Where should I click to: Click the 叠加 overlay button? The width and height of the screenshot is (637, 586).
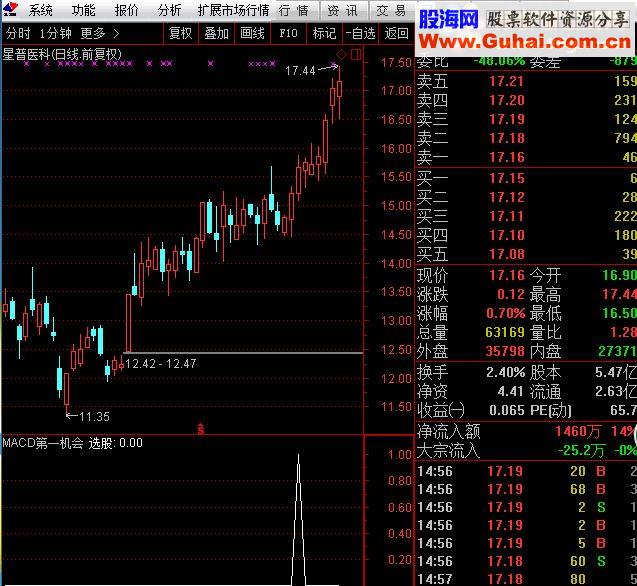pyautogui.click(x=217, y=33)
